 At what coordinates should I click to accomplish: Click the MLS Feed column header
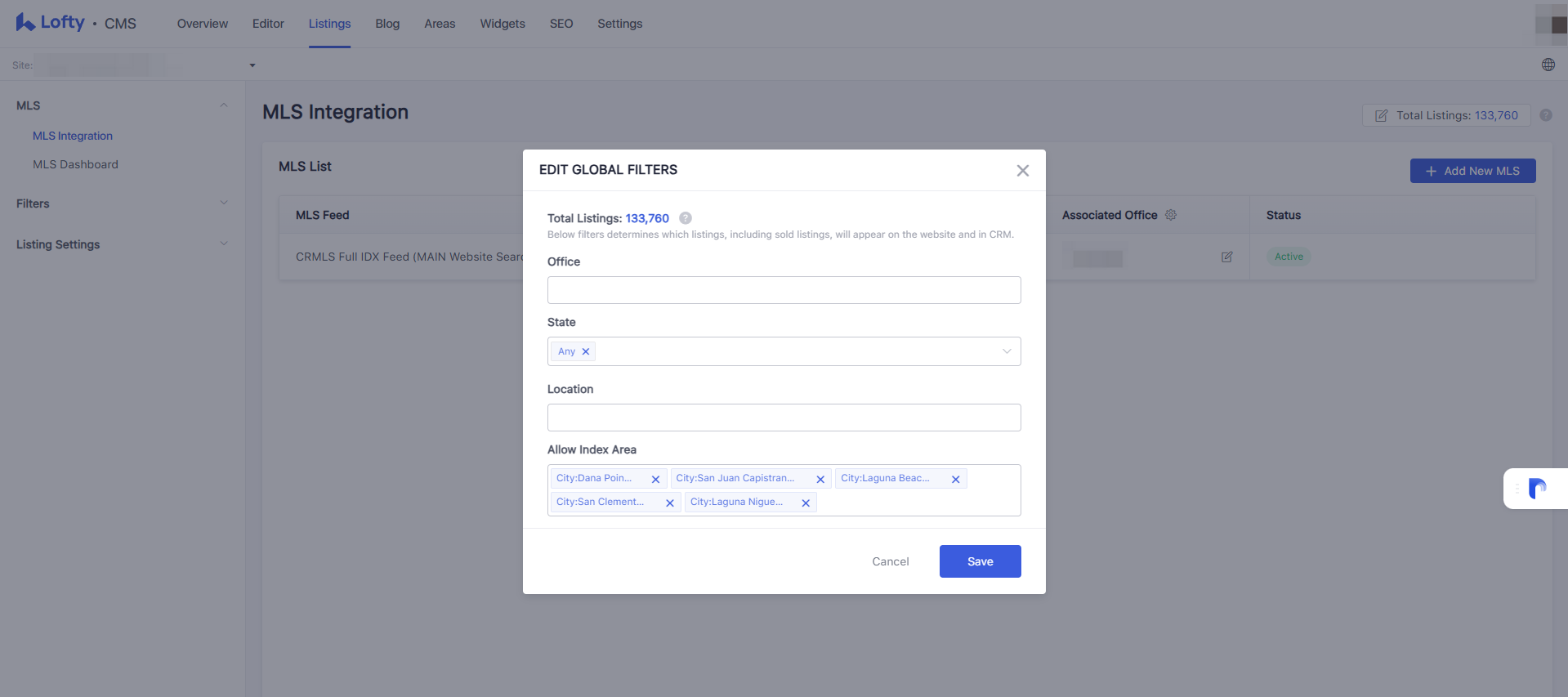[322, 215]
